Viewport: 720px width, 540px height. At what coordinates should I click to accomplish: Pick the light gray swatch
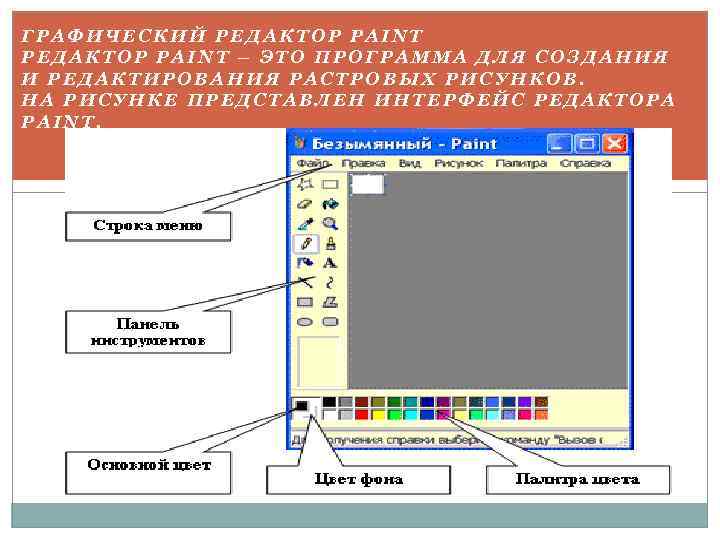pos(345,415)
